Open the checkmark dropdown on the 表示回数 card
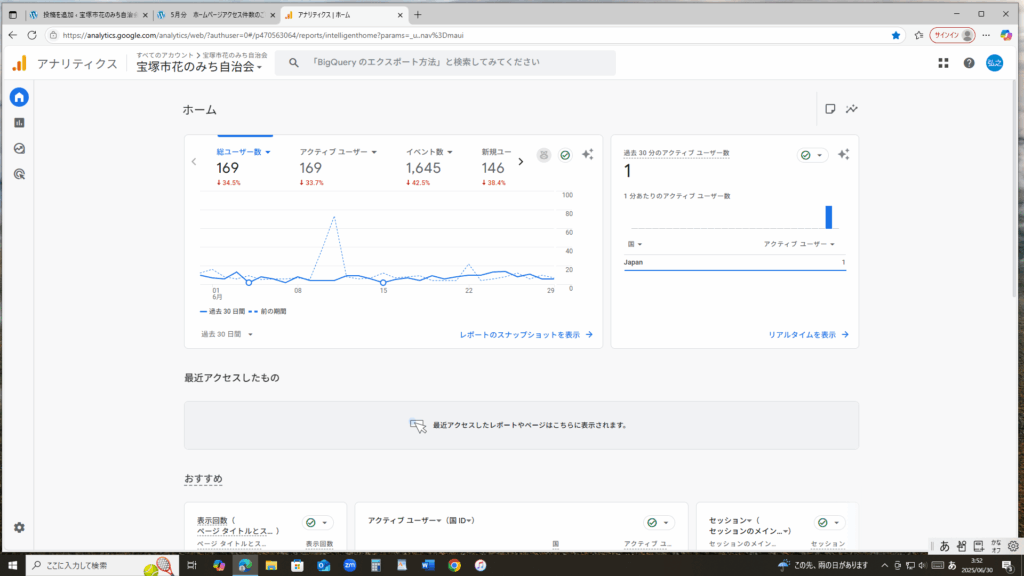 [317, 522]
